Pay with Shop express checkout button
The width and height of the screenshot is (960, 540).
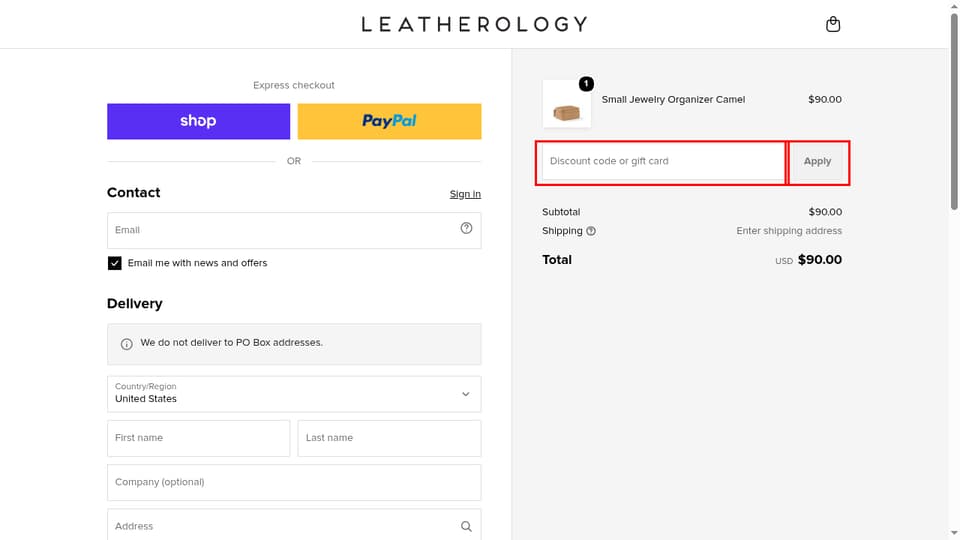[x=198, y=121]
